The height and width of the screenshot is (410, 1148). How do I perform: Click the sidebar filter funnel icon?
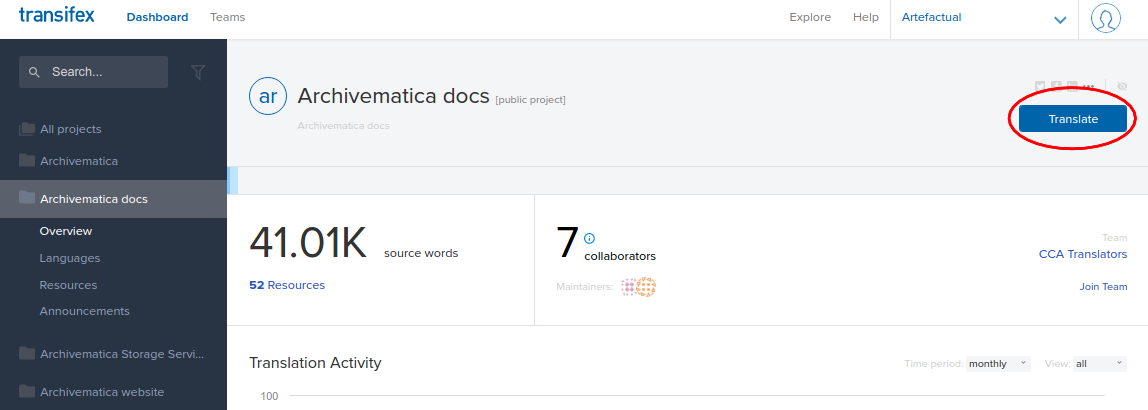click(198, 72)
